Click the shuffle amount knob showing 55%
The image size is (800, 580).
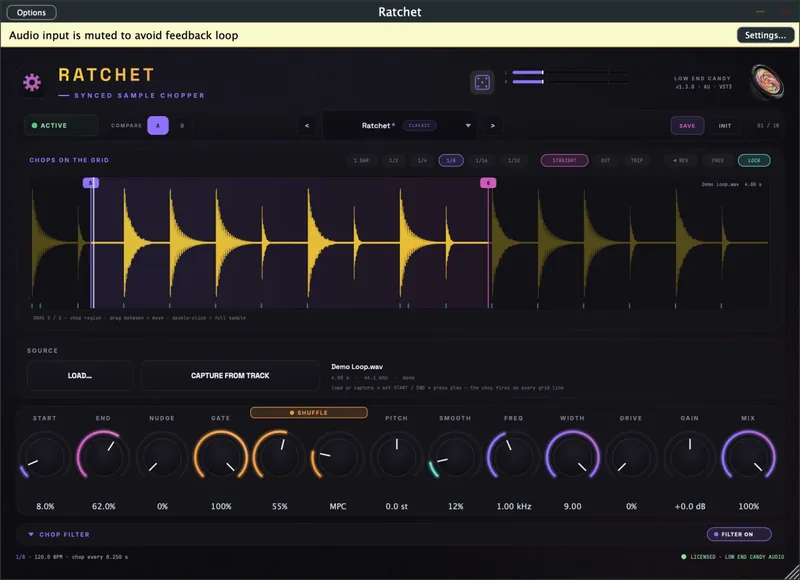pos(279,456)
